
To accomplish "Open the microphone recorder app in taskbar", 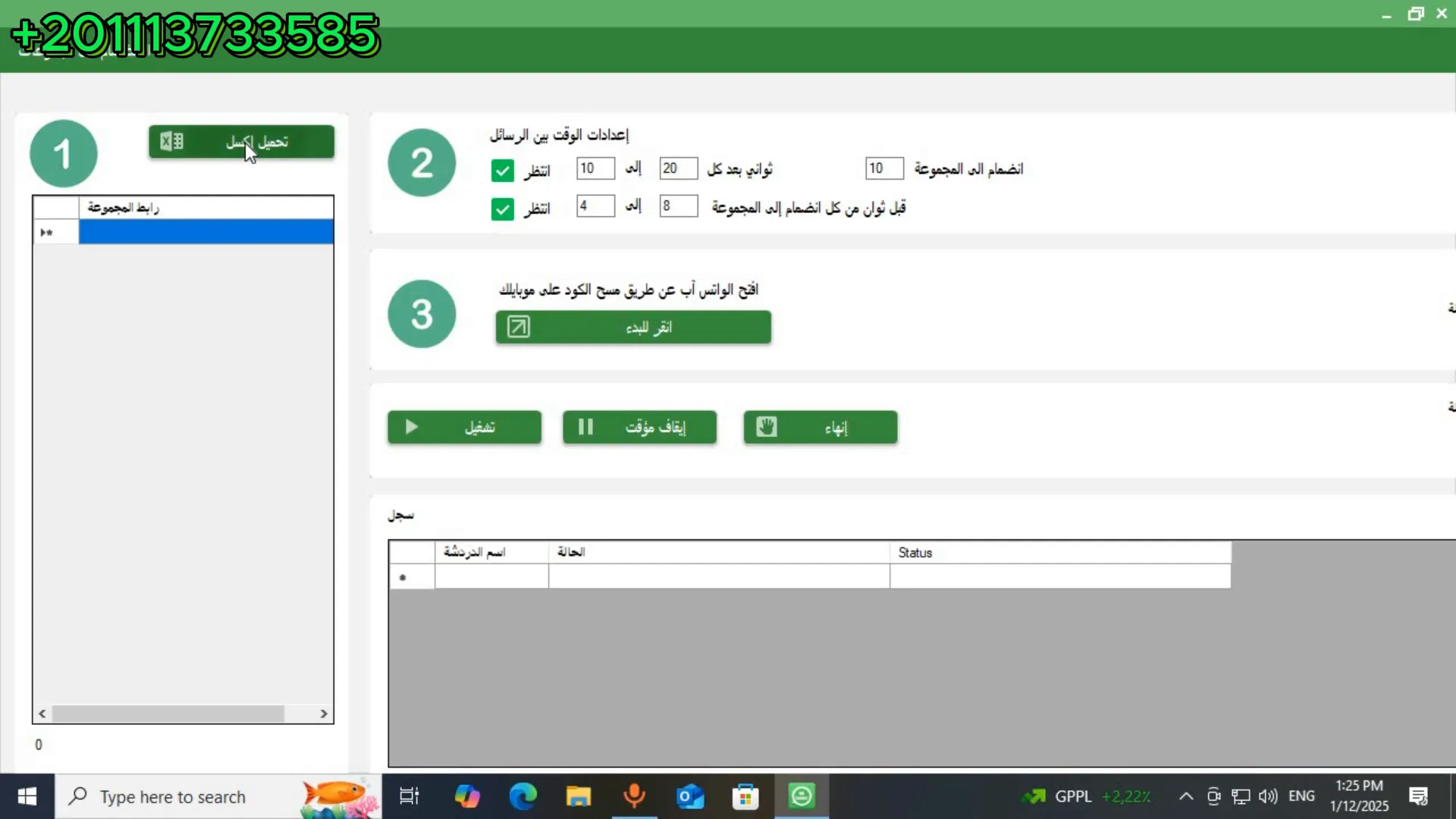I will [635, 796].
